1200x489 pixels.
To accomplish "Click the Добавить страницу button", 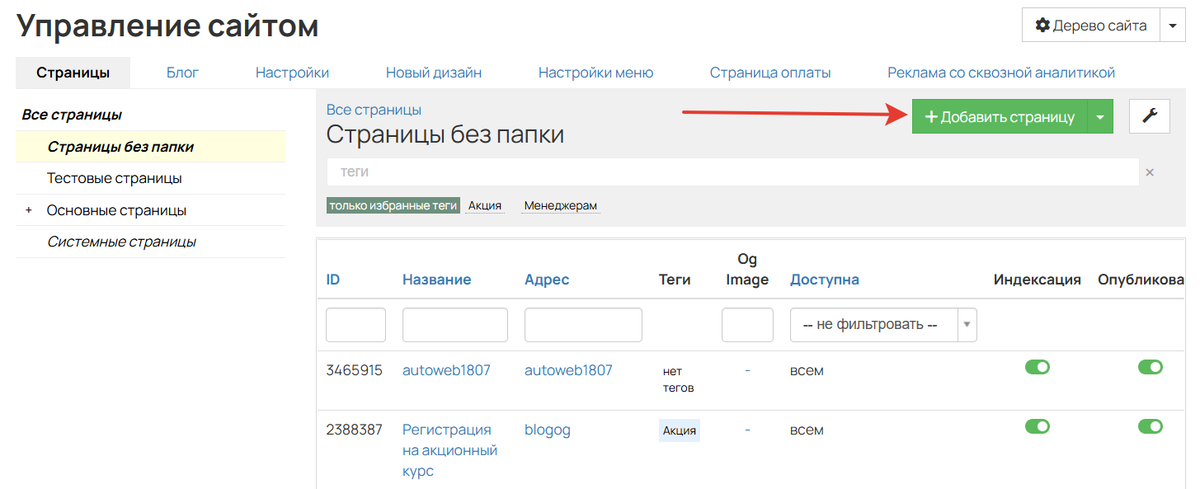I will coord(999,117).
